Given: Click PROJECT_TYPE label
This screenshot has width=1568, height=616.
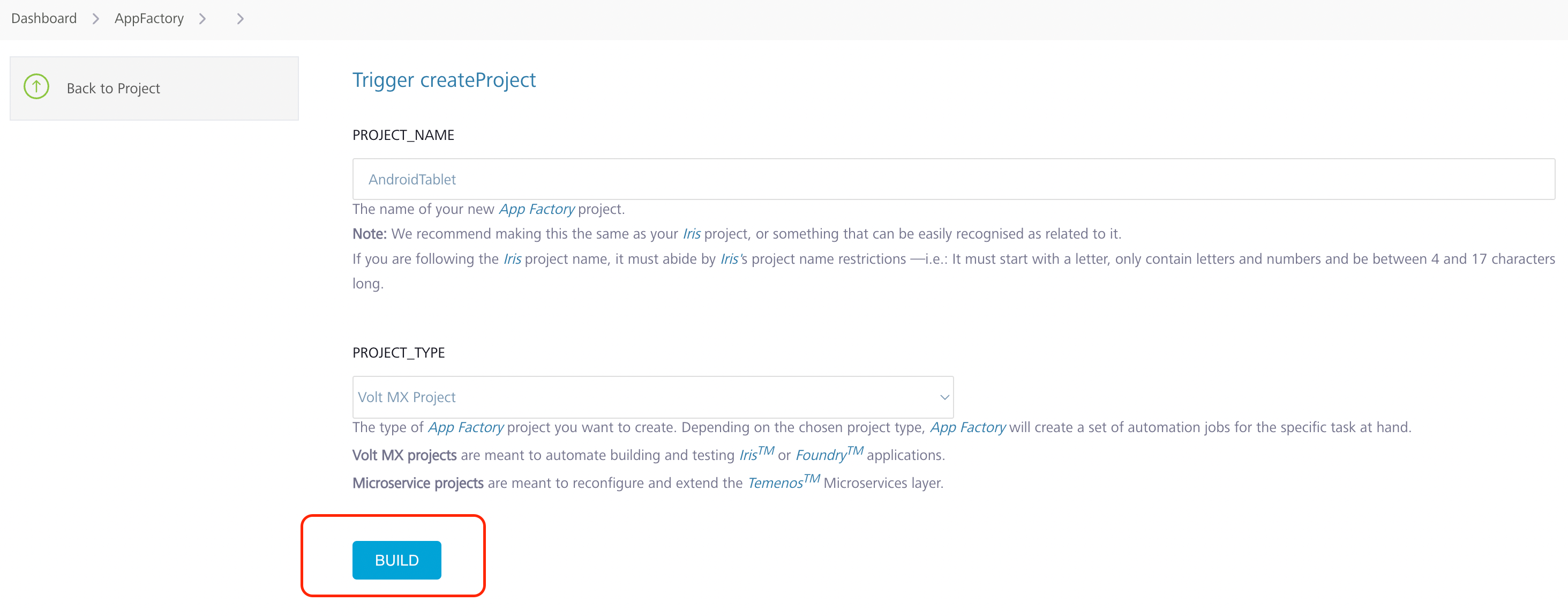Looking at the screenshot, I should click(398, 353).
